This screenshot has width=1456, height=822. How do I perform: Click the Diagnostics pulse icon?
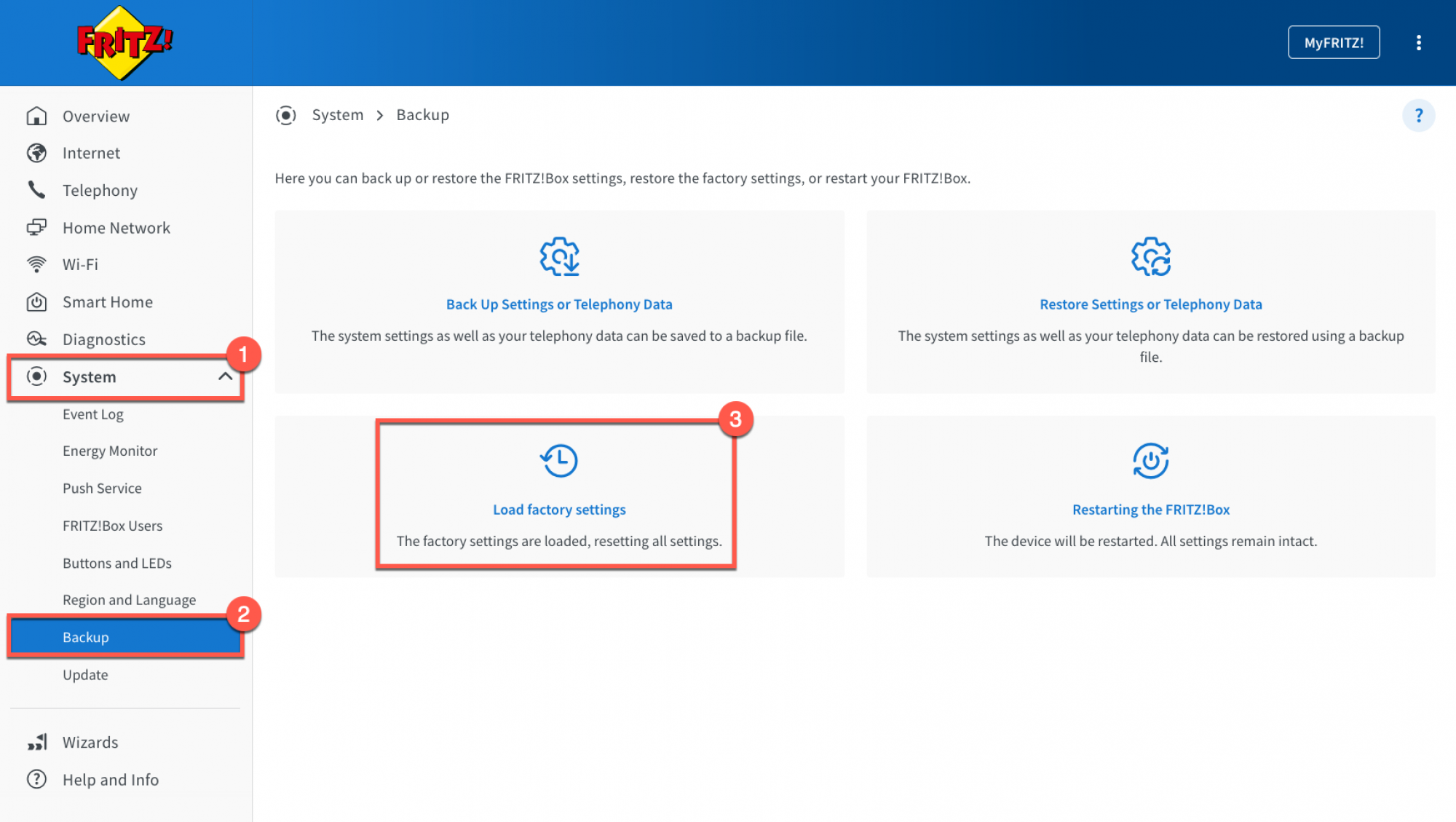tap(36, 339)
